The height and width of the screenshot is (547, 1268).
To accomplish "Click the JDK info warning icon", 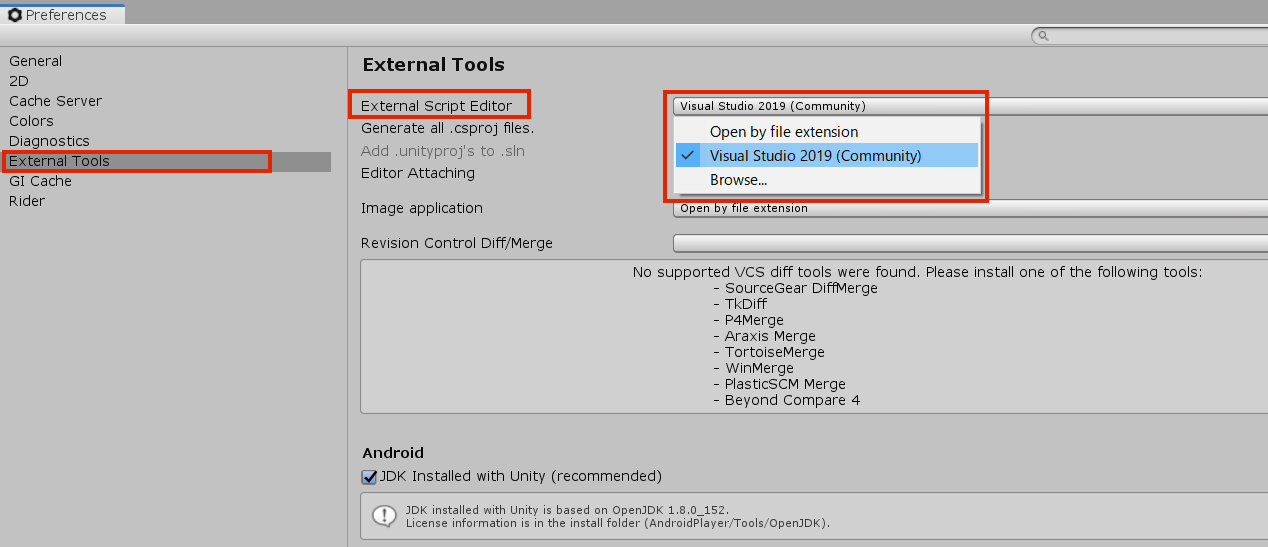I will pos(384,516).
